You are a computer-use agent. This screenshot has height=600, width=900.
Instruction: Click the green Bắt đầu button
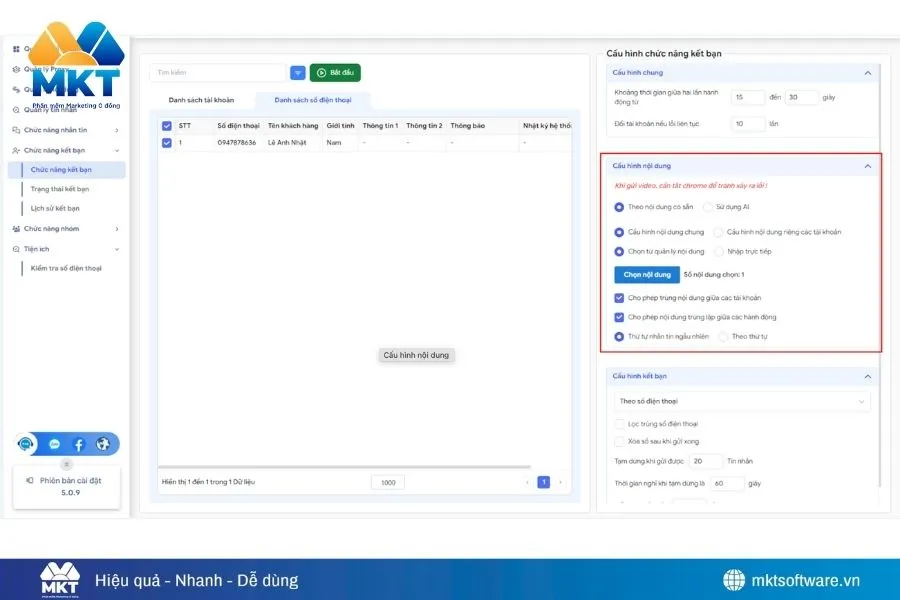coord(335,73)
